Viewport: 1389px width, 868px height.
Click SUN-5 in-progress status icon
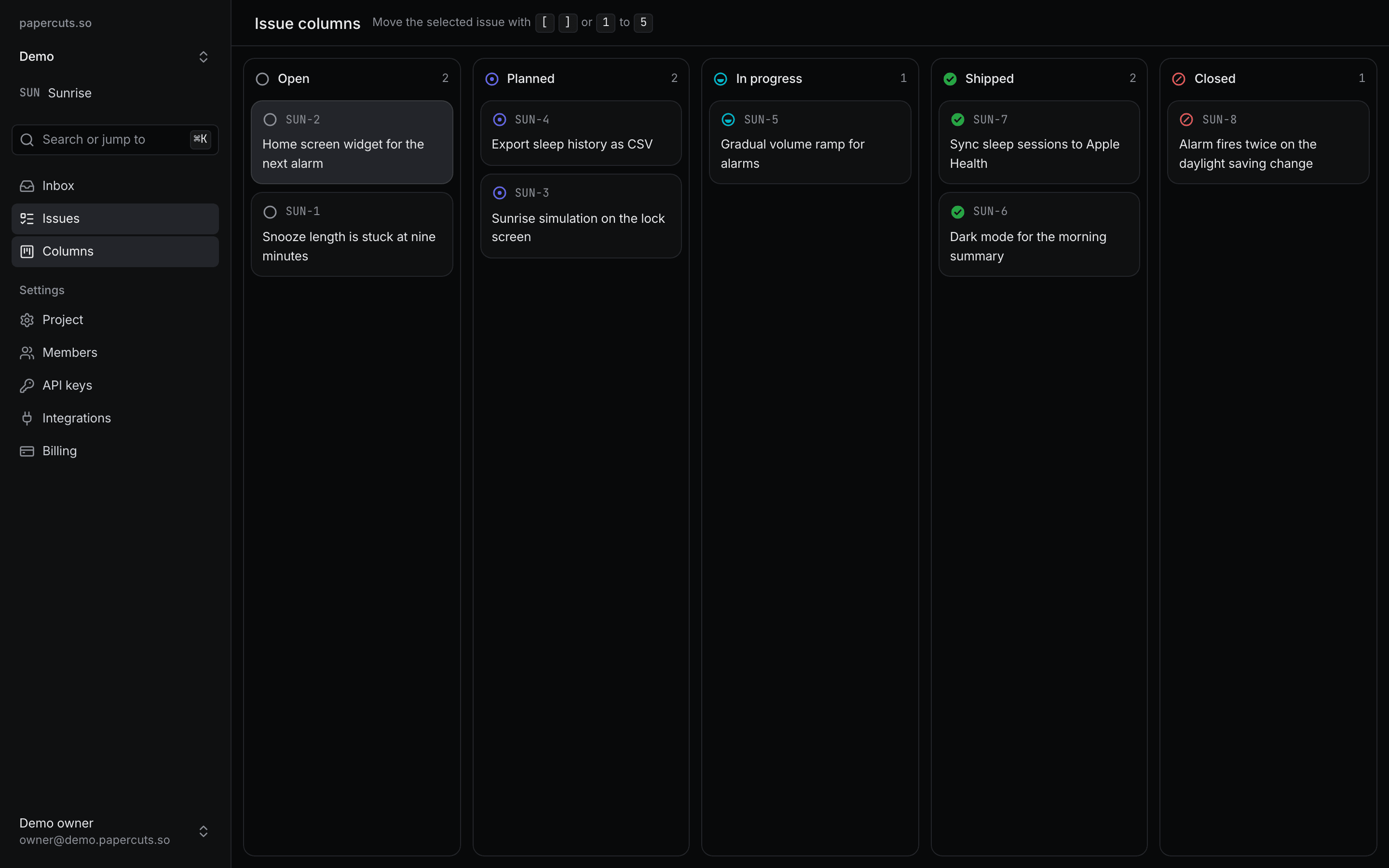tap(728, 120)
